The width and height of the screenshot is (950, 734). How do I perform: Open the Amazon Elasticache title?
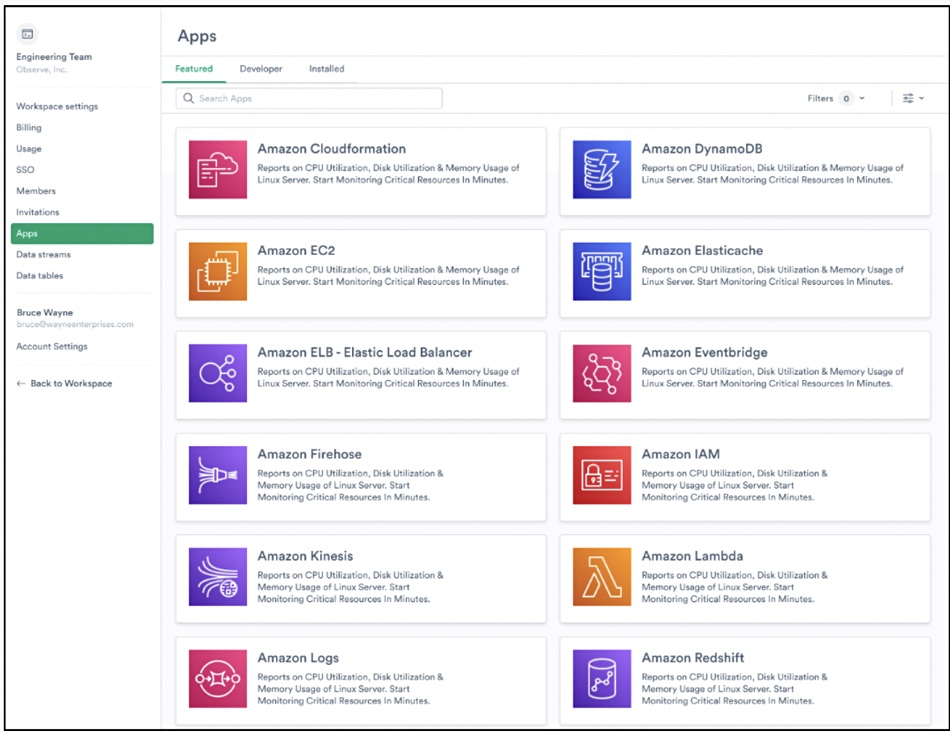[x=702, y=251]
